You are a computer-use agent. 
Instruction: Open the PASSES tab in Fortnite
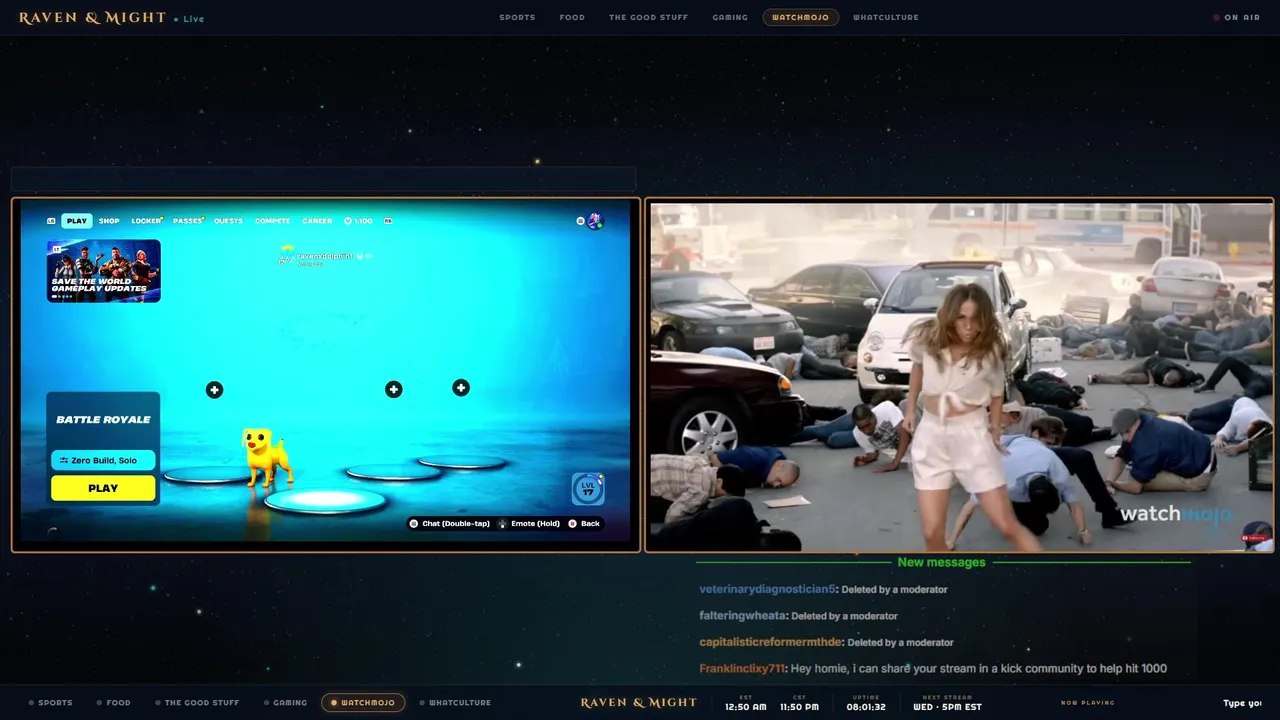click(x=188, y=221)
